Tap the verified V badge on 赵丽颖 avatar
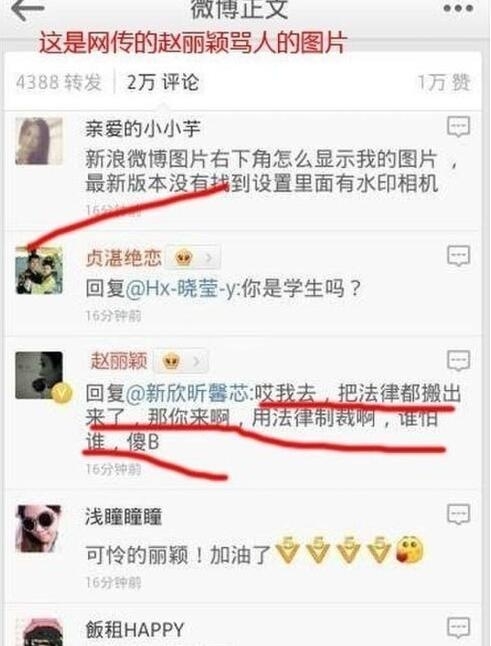The width and height of the screenshot is (491, 646). pos(61,393)
